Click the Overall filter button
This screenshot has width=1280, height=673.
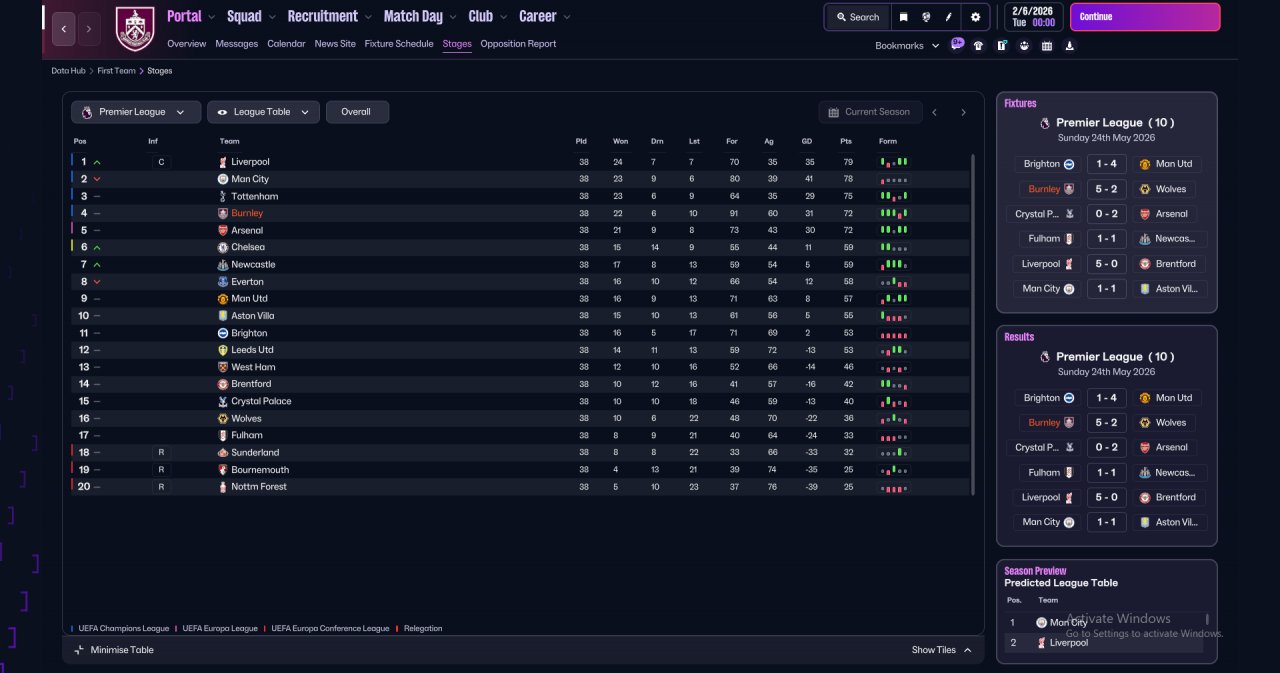pyautogui.click(x=357, y=112)
